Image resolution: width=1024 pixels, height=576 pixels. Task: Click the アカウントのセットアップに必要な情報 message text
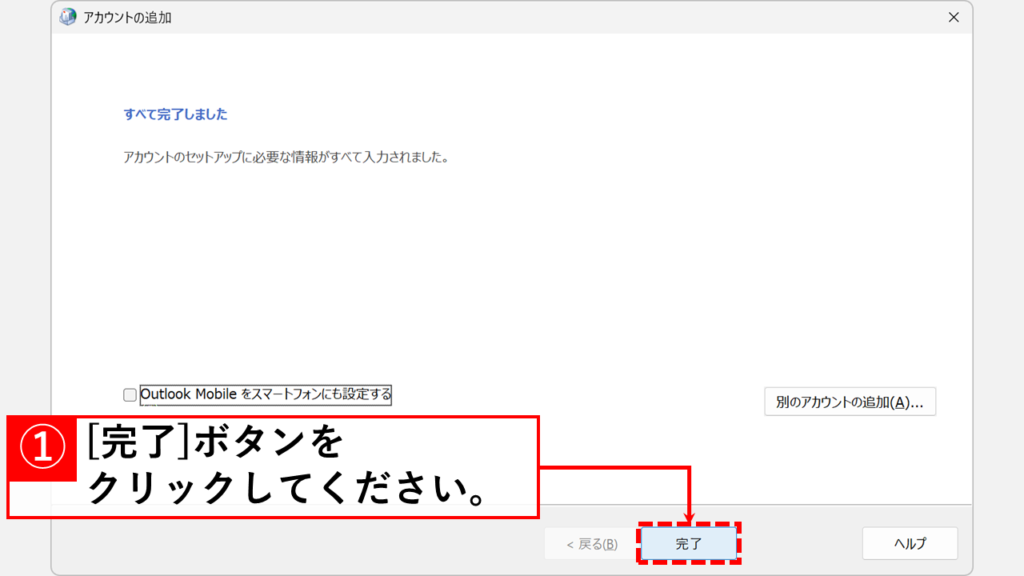[285, 157]
